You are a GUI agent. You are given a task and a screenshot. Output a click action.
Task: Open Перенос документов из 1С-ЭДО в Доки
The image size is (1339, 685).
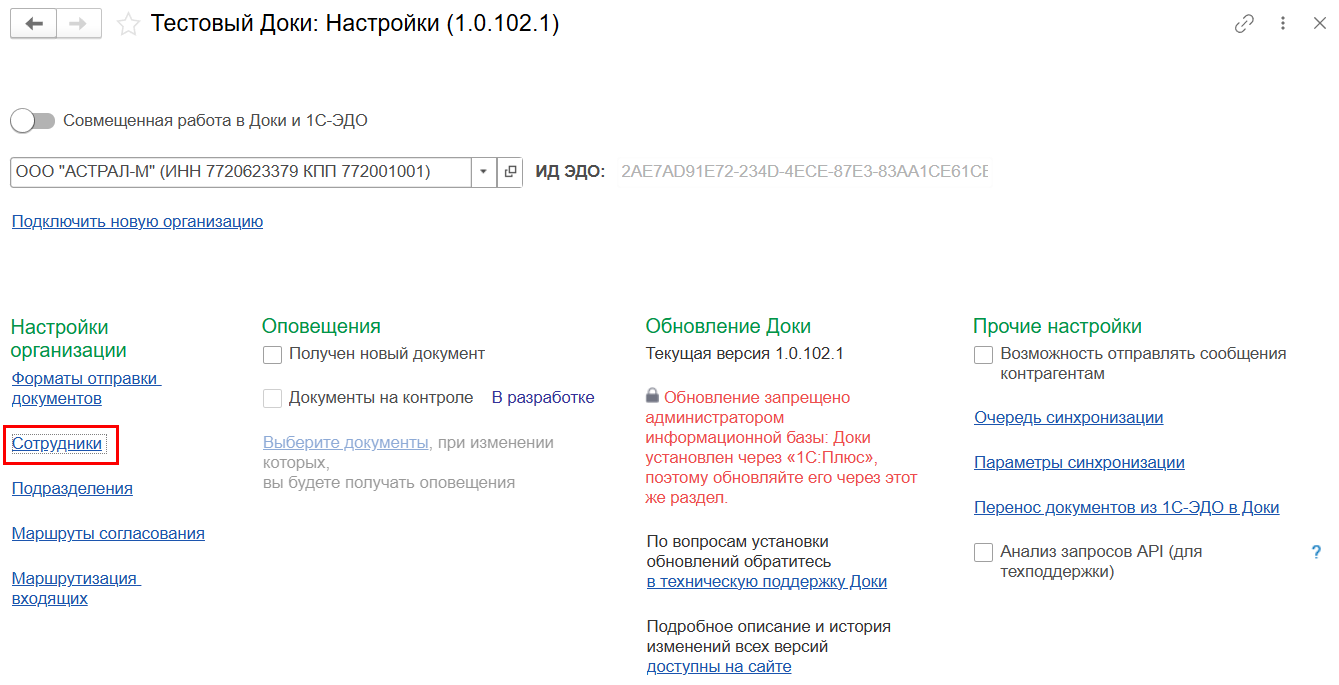coord(1127,507)
